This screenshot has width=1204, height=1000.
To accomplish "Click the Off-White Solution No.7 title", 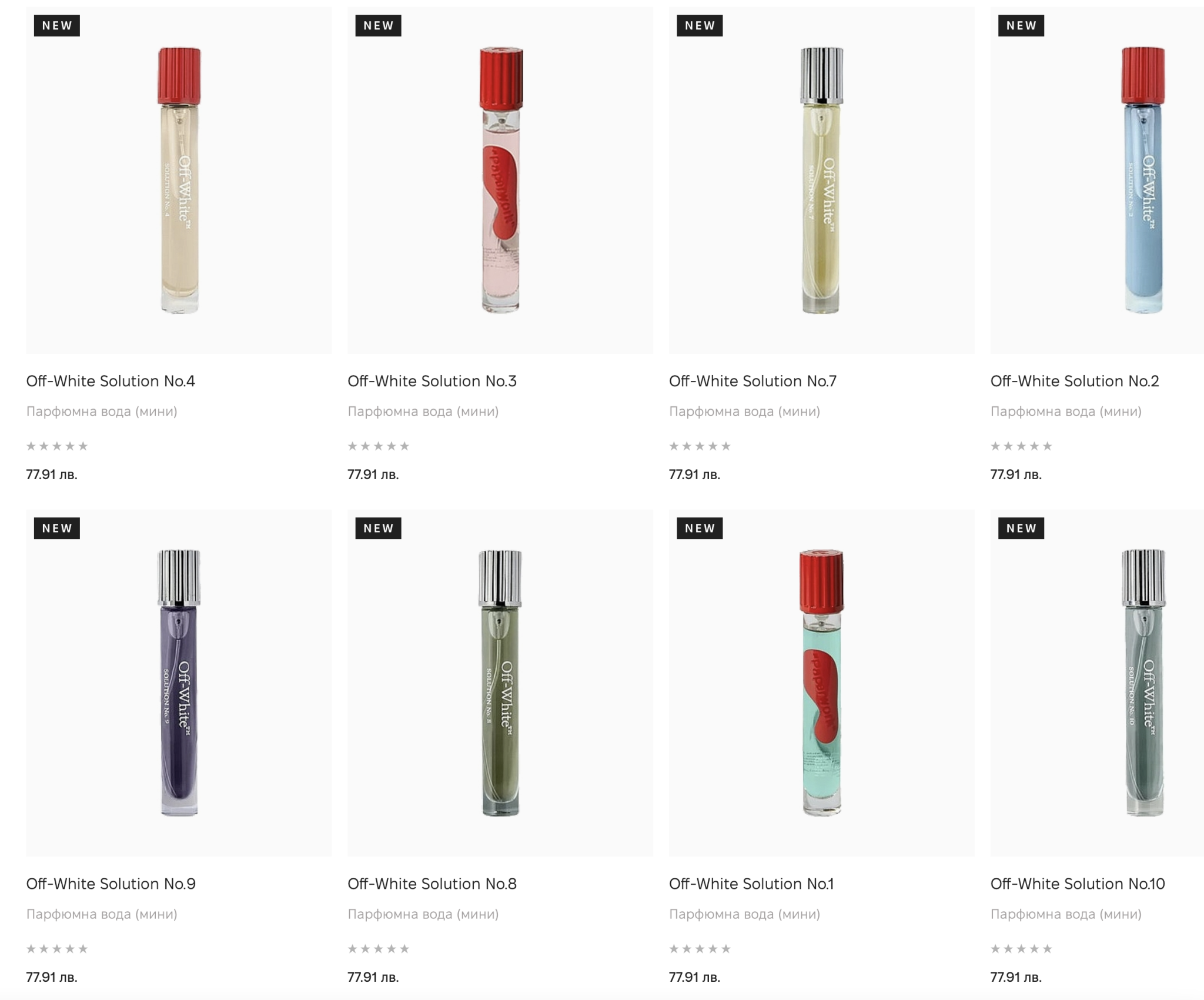I will click(752, 381).
